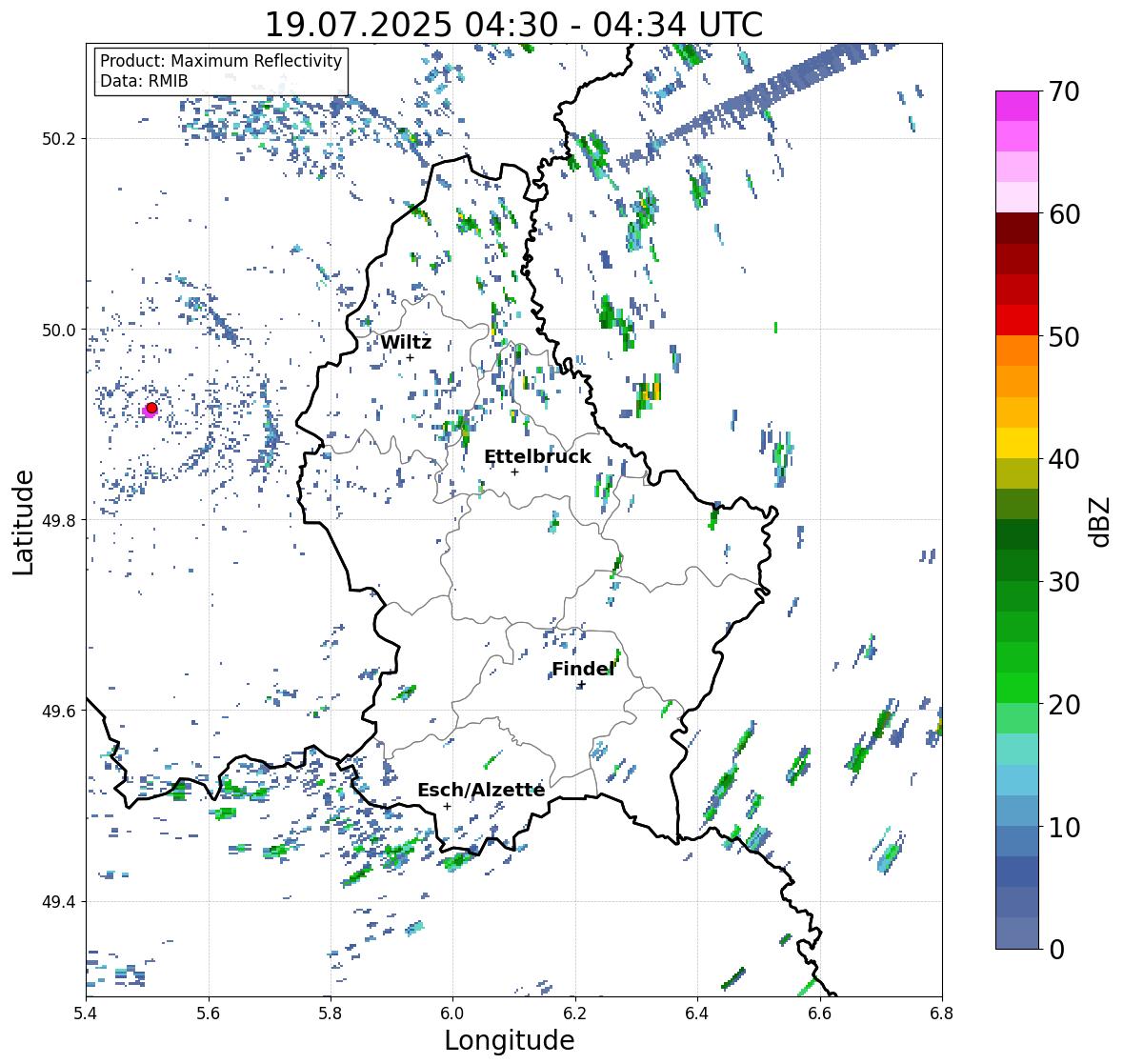The width and height of the screenshot is (1123, 1064).
Task: Click the 10 colorbar tick label
Action: [1064, 828]
